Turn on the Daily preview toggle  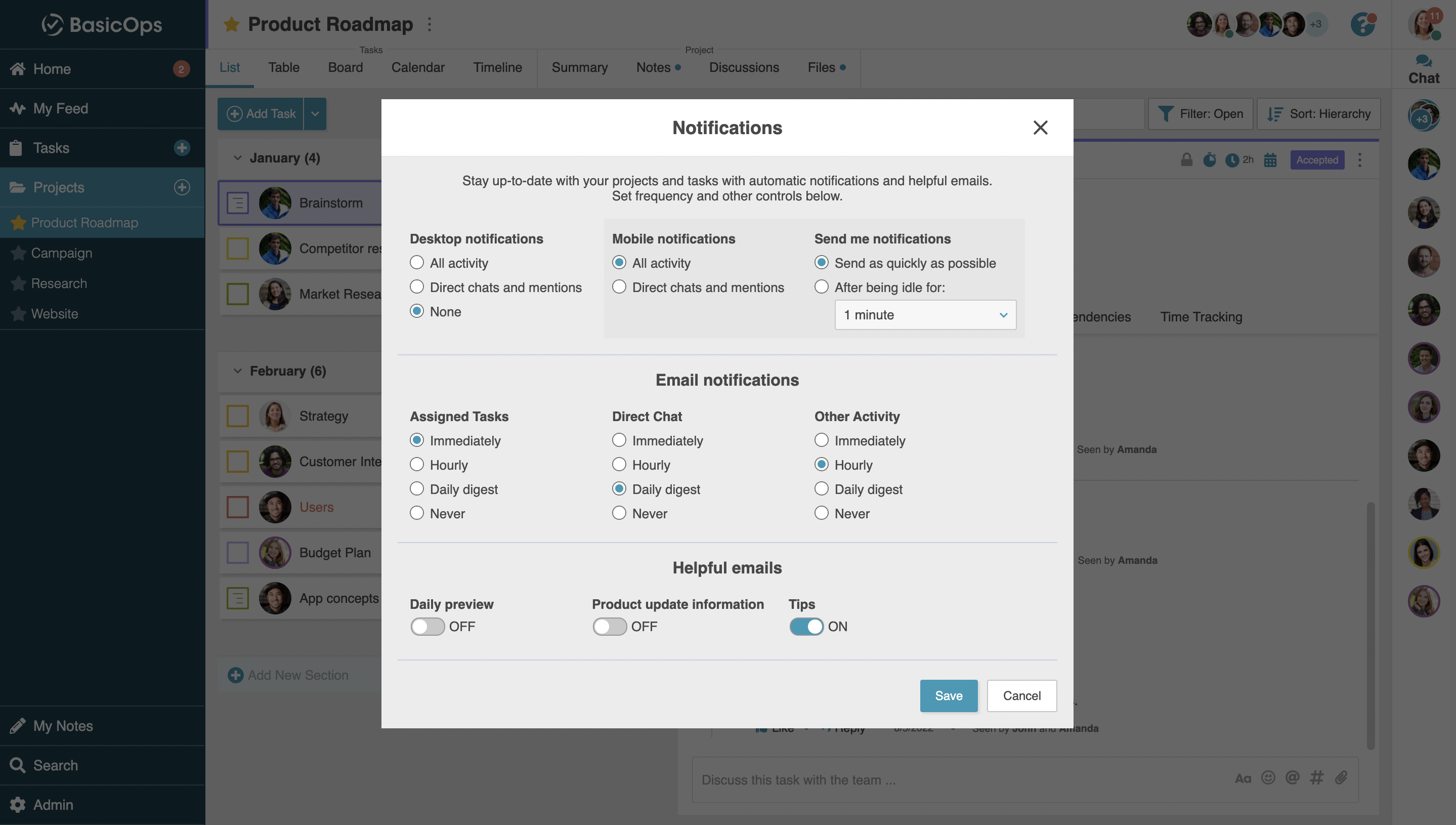pos(427,626)
